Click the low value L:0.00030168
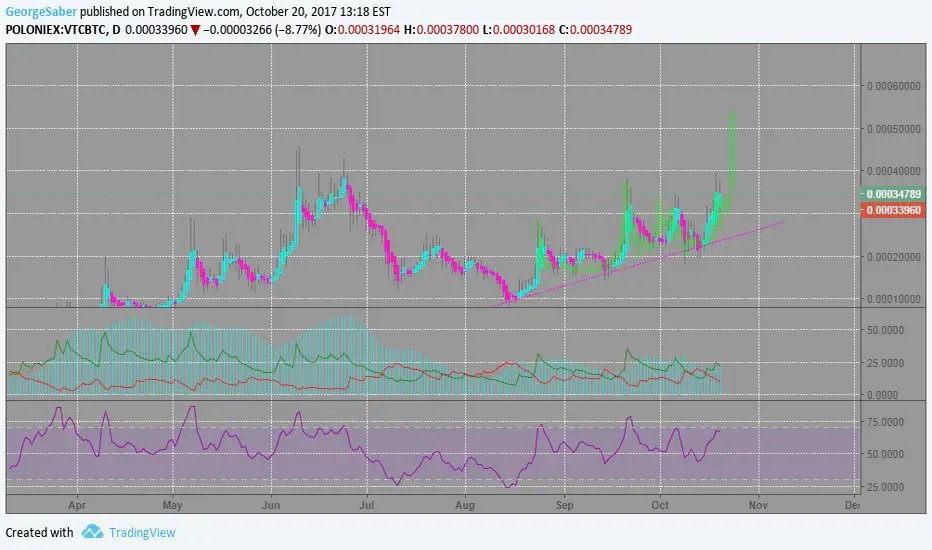The width and height of the screenshot is (932, 550). tap(519, 30)
